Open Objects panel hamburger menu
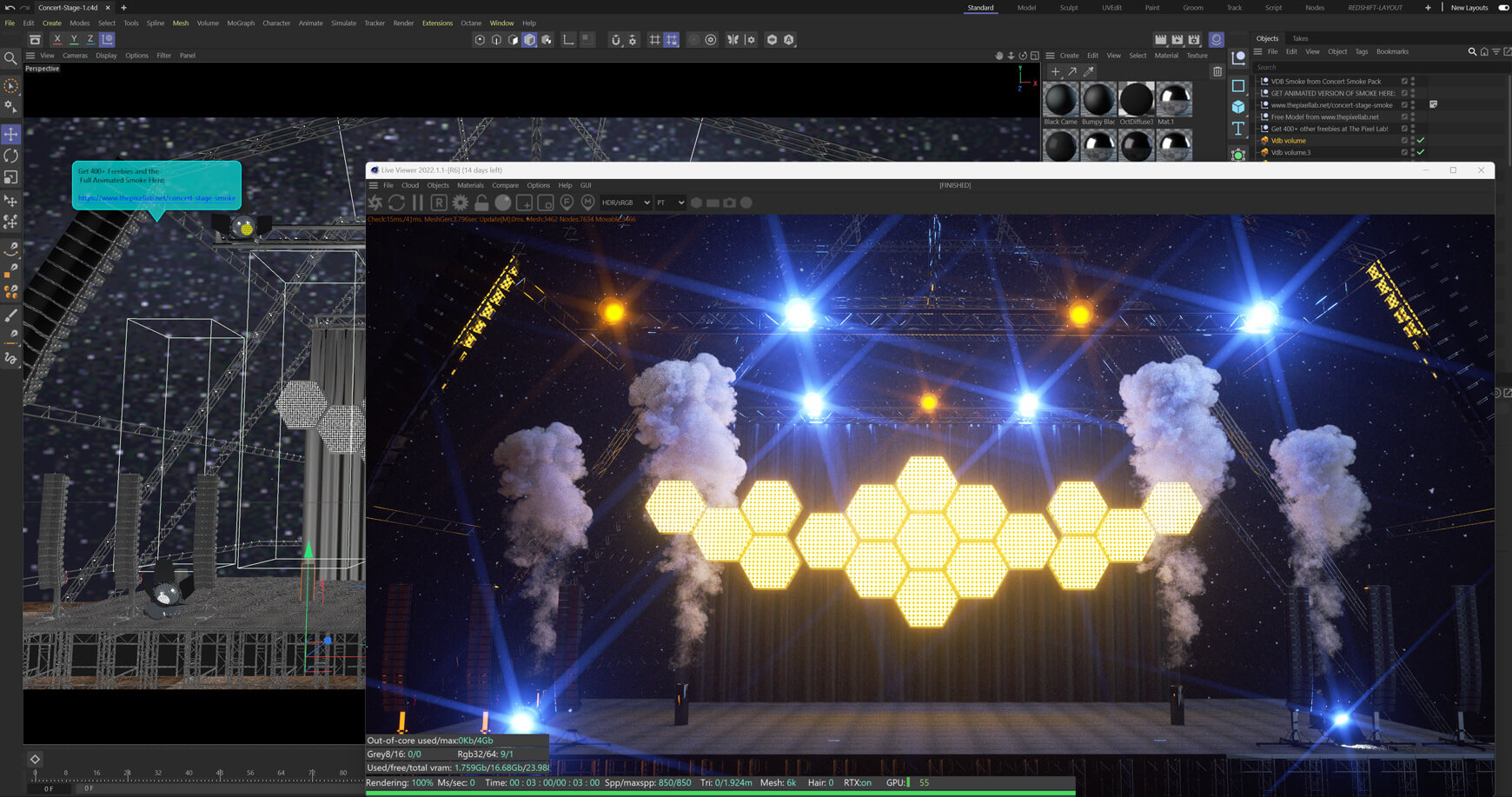Image resolution: width=1512 pixels, height=797 pixels. 1257,51
